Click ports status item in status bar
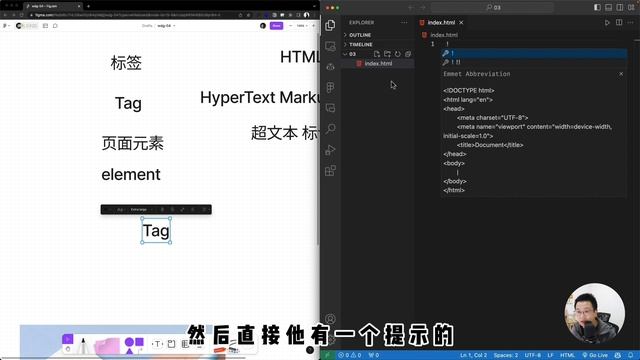Viewport: 640px width, 360px height. point(373,355)
